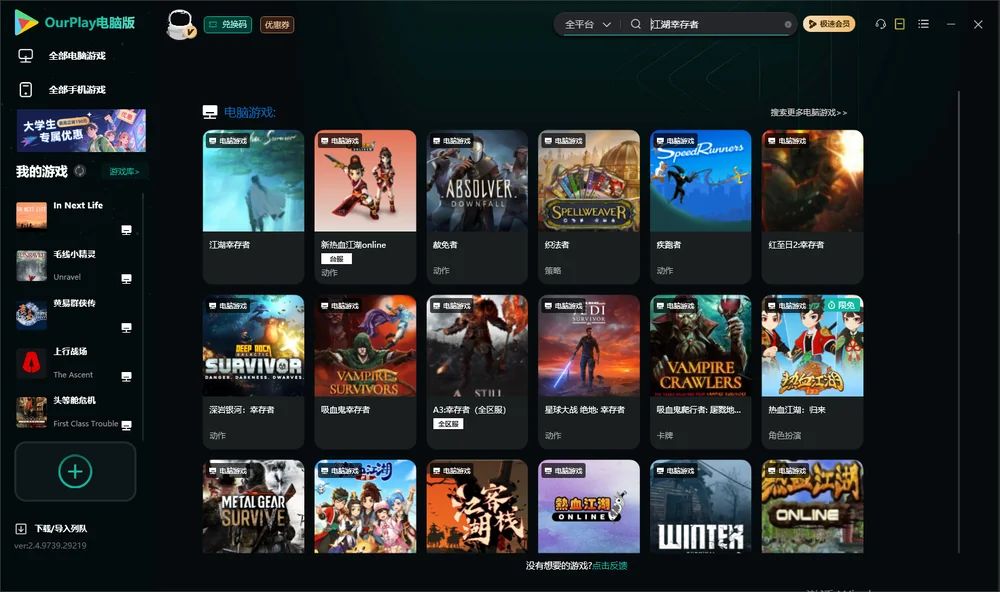Click the 新热血江湖online title text

[x=353, y=245]
